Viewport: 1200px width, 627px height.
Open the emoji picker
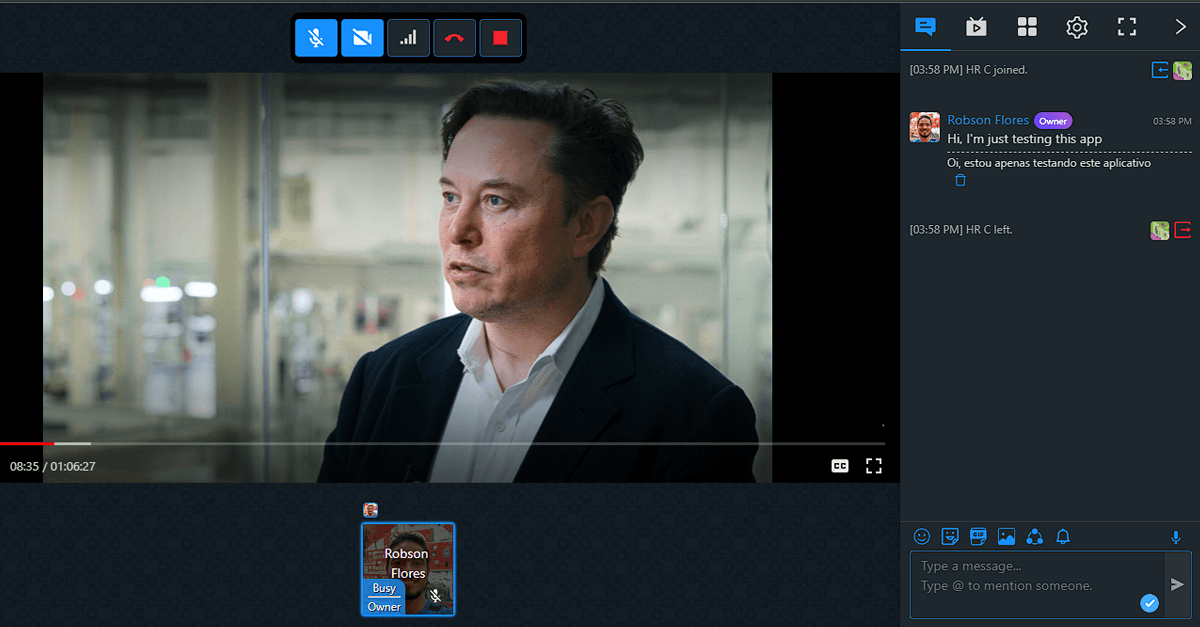click(x=922, y=537)
